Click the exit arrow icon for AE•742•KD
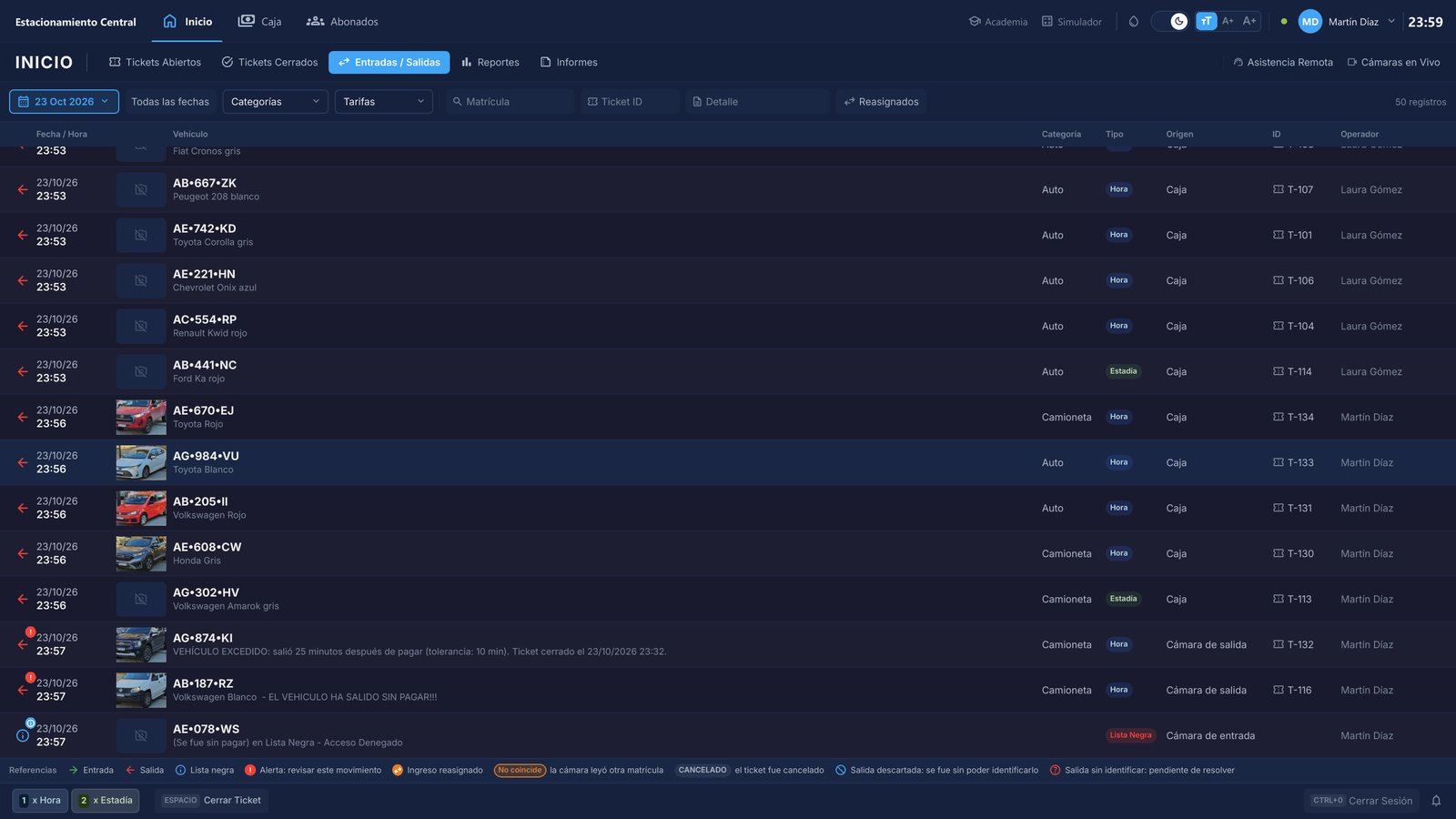The width and height of the screenshot is (1456, 819). coord(23,235)
